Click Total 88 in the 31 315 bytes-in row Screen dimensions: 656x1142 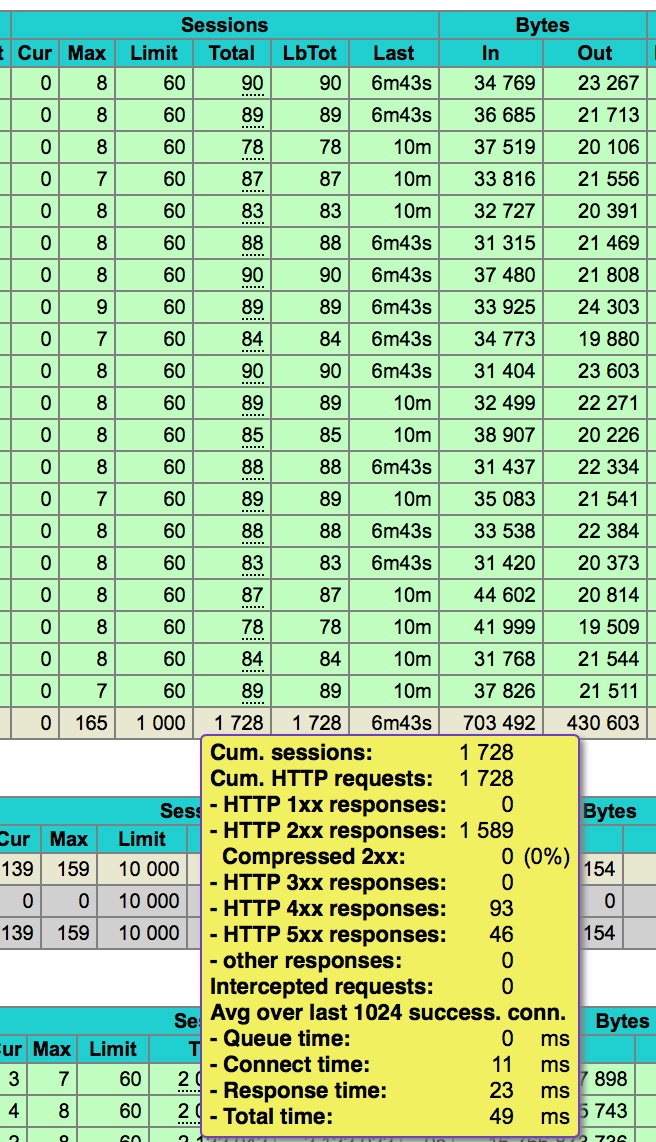pos(252,243)
